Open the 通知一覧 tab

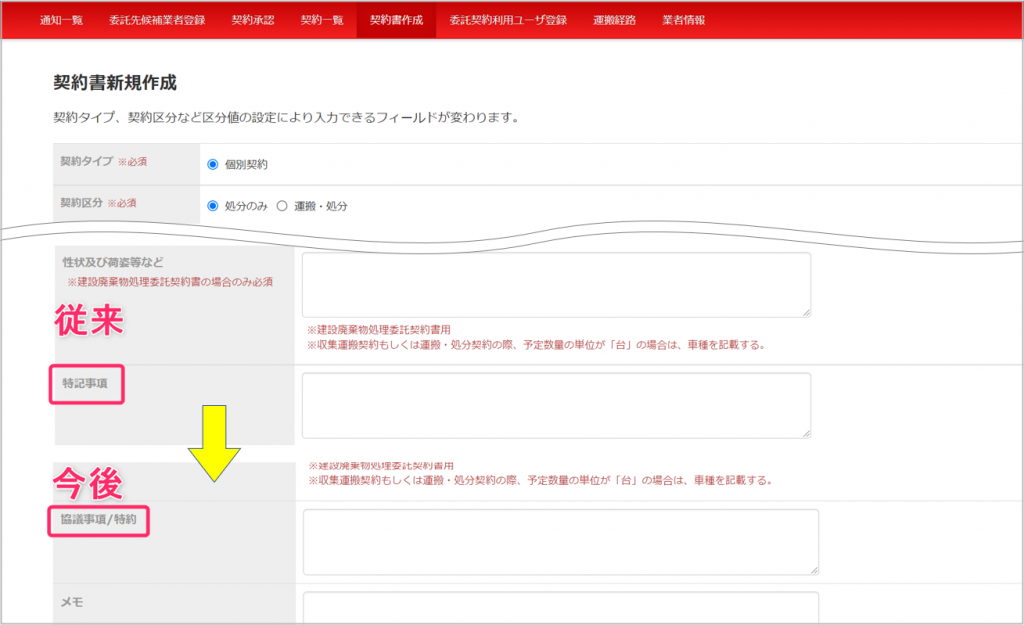coord(61,20)
